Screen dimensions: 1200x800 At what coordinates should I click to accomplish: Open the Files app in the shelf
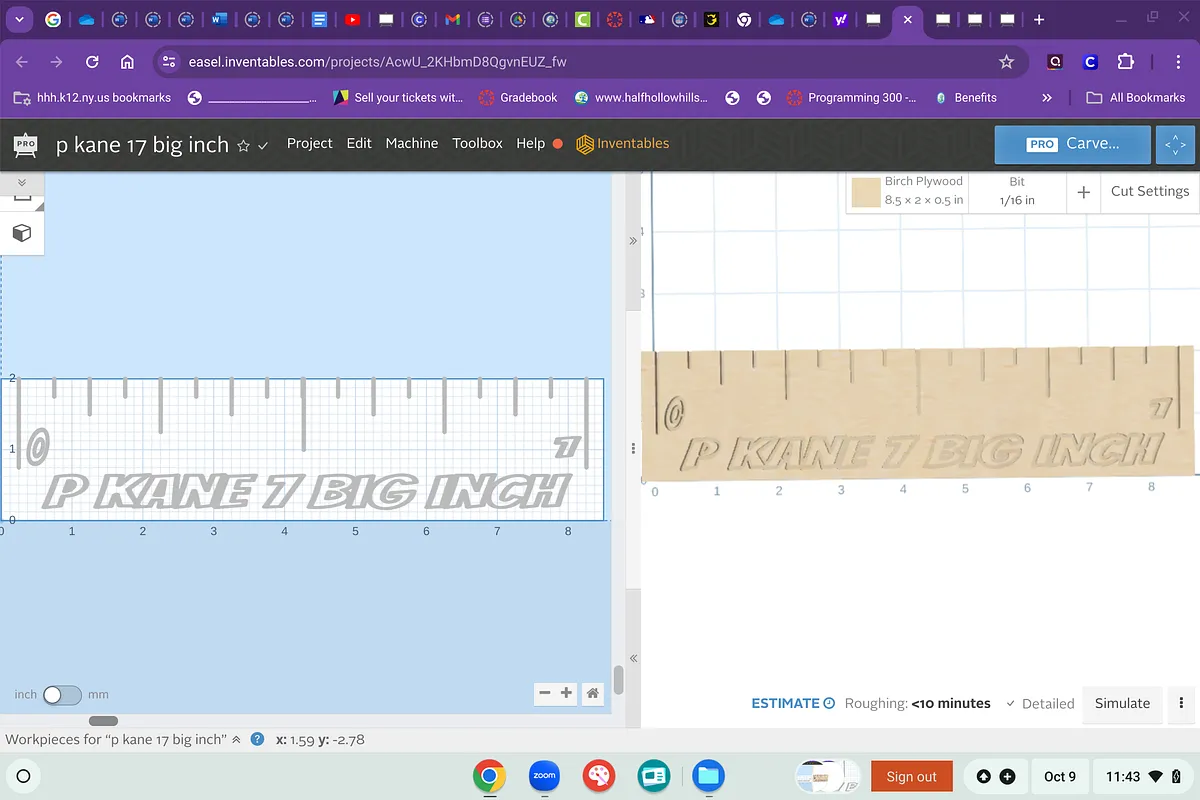pyautogui.click(x=709, y=775)
